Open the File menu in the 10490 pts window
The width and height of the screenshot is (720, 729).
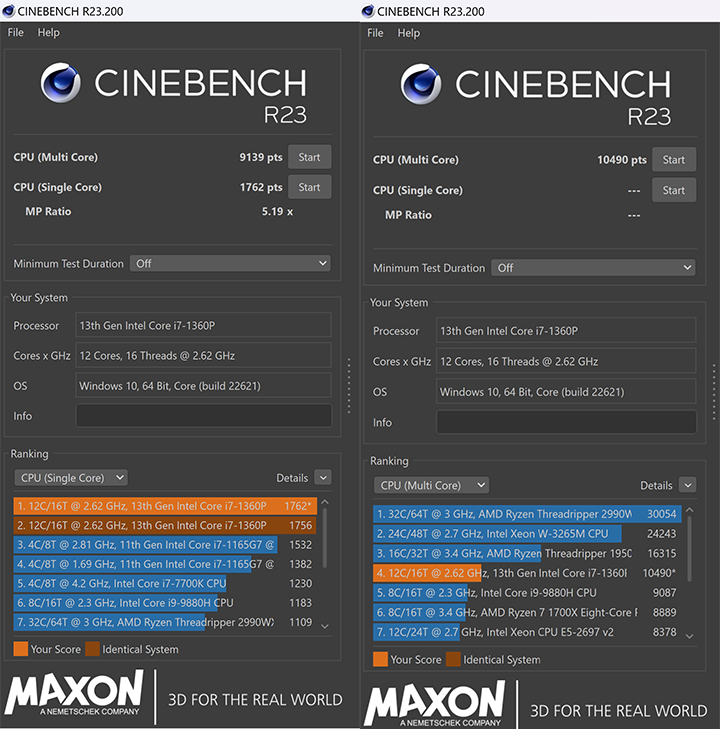375,33
